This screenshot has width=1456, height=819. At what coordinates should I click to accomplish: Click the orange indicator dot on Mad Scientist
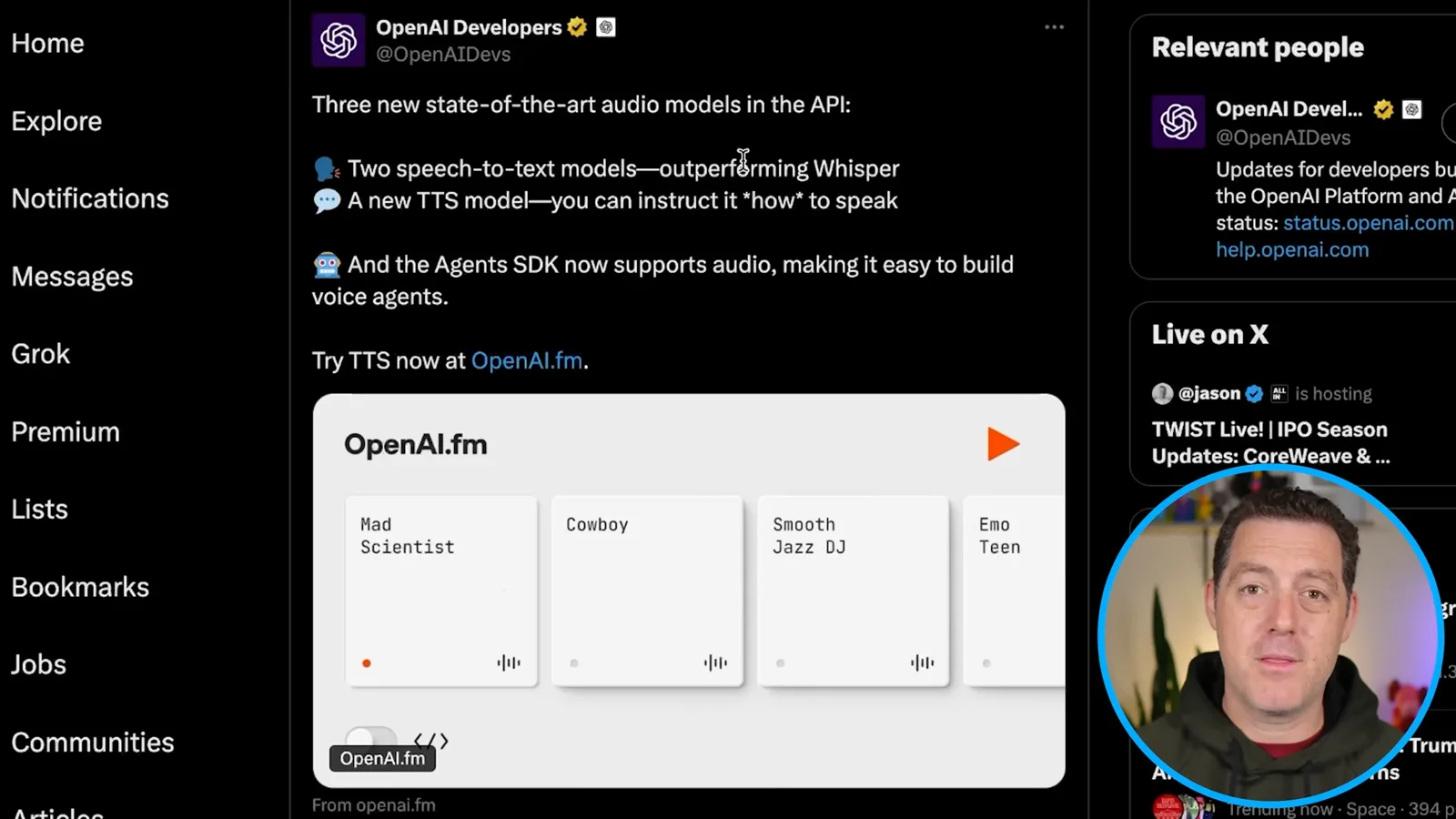367,663
